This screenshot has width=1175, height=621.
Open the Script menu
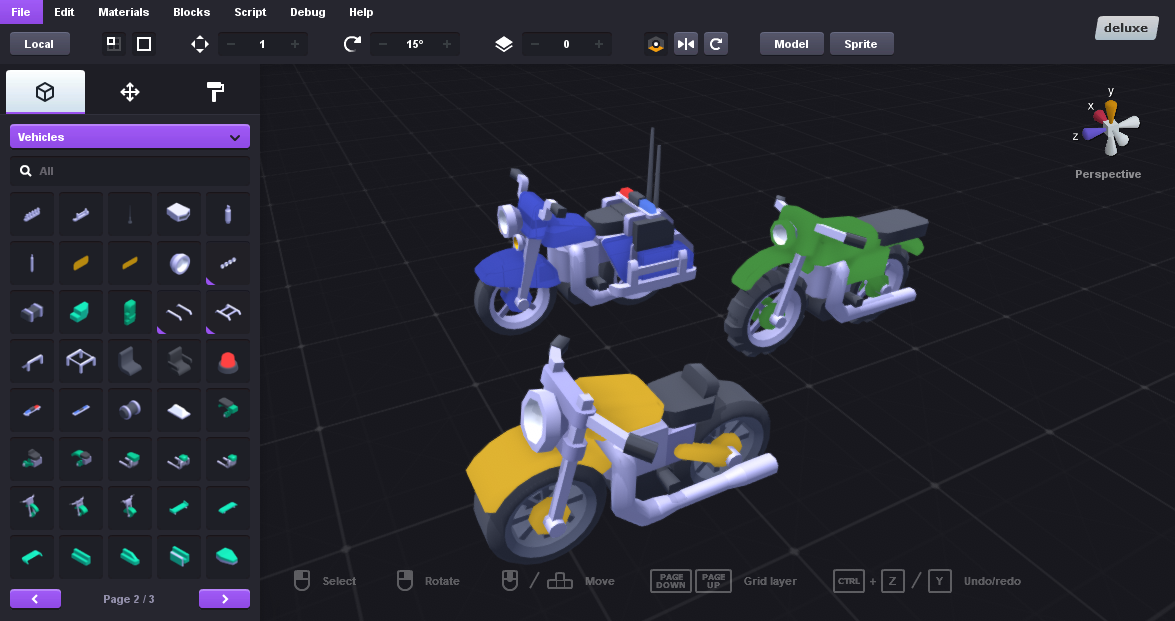click(250, 12)
